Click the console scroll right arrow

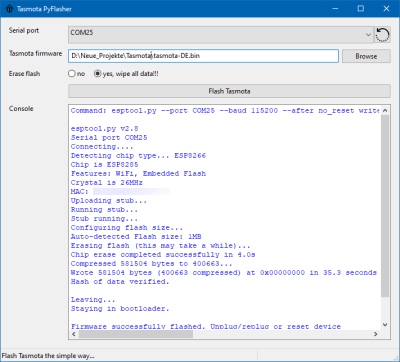click(x=376, y=334)
